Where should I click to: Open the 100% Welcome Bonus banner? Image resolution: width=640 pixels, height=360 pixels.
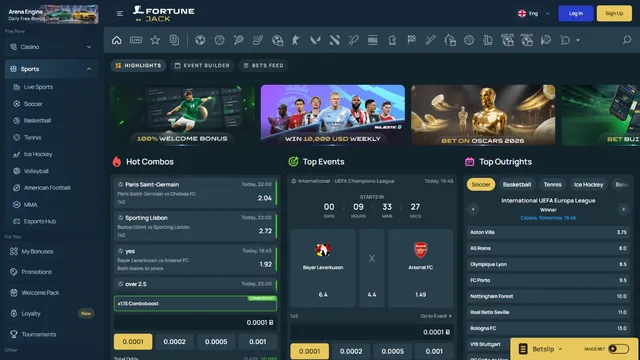(x=182, y=115)
